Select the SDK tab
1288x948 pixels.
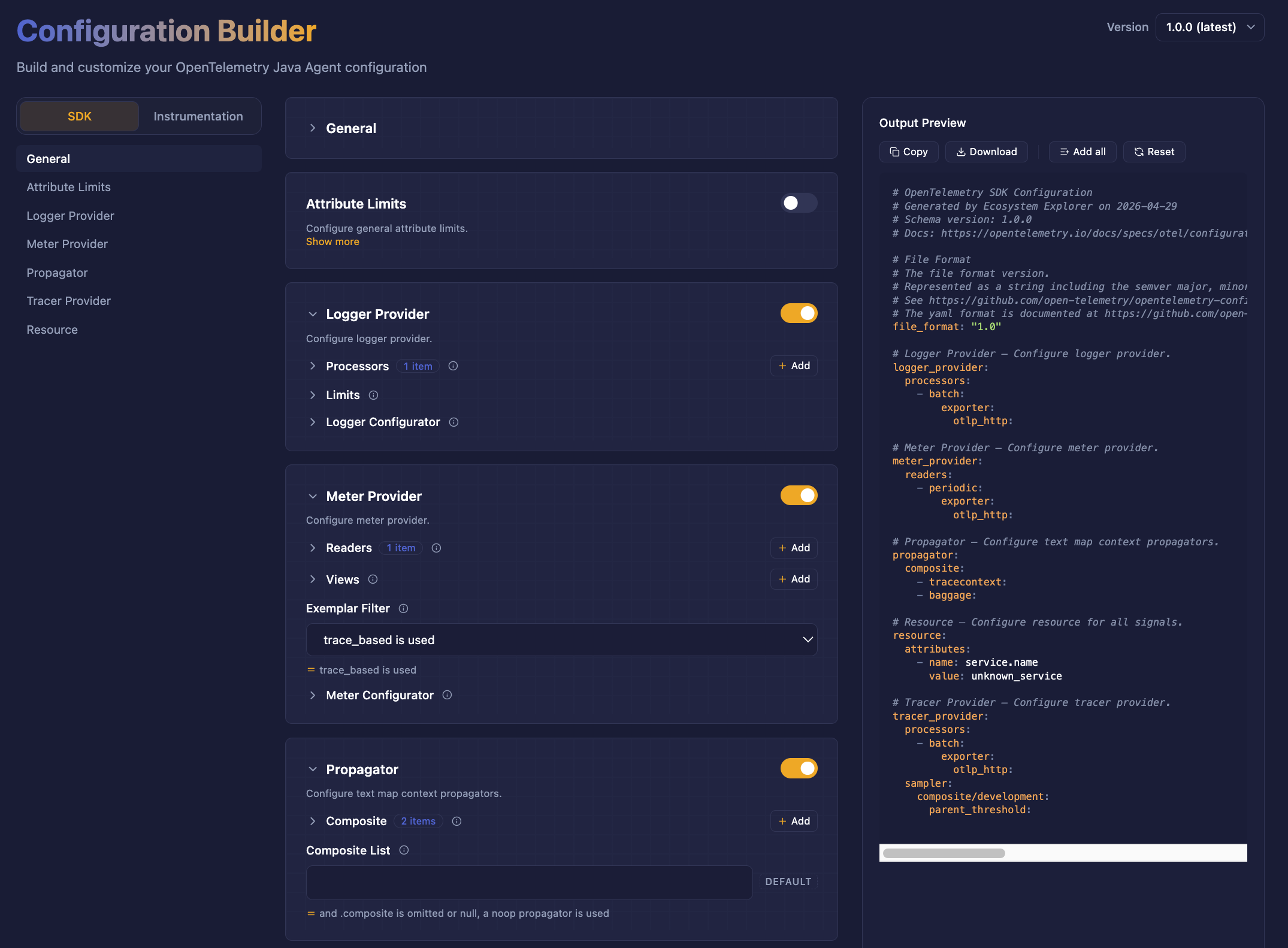(x=78, y=116)
